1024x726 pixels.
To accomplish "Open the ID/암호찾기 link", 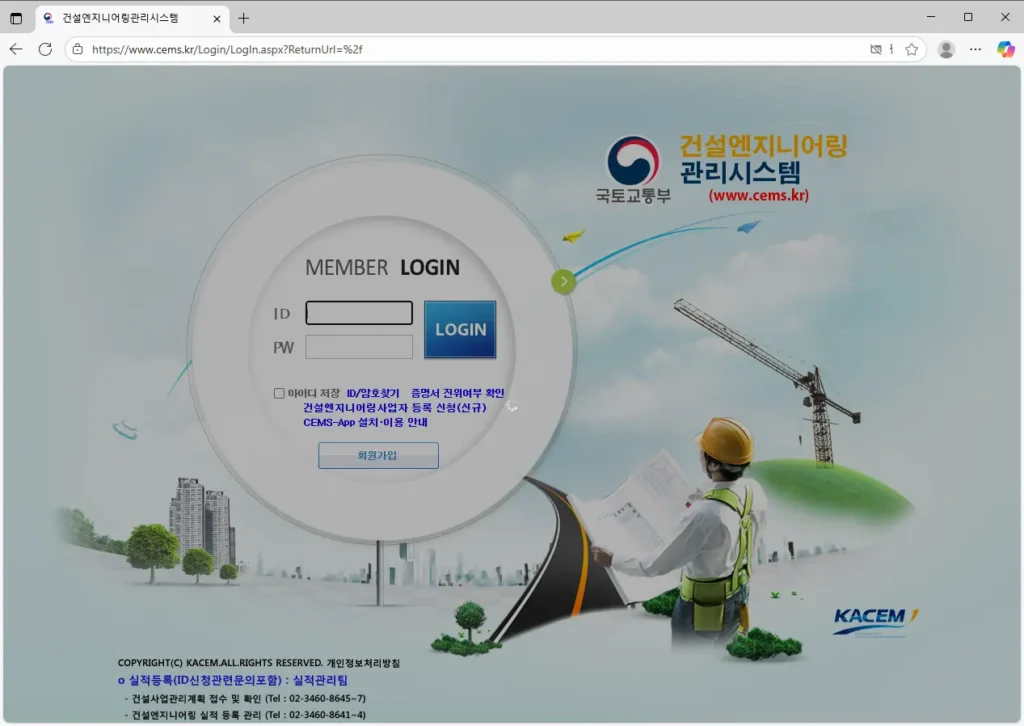I will [x=373, y=393].
